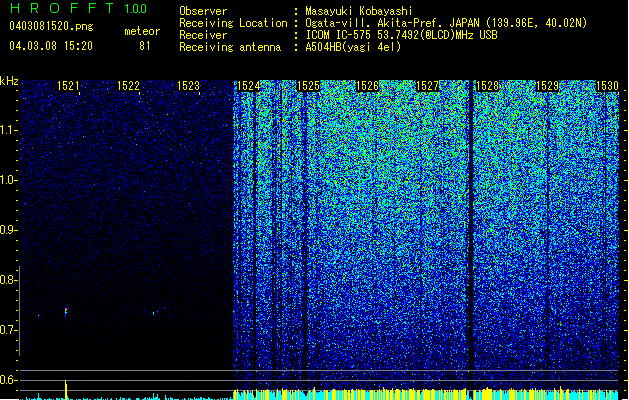This screenshot has height=400, width=629.
Task: Click the kHz axis unit label
Action: point(9,81)
